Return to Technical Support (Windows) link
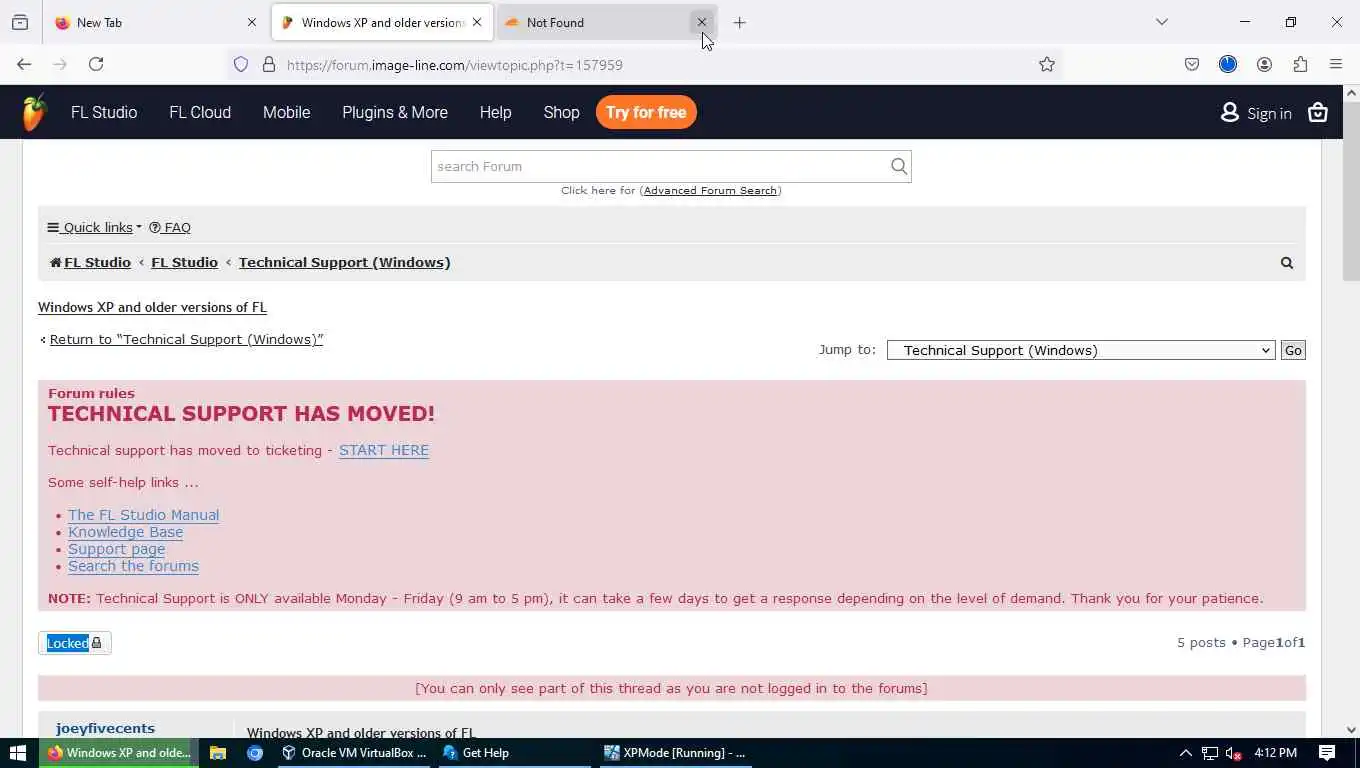This screenshot has width=1360, height=768. (x=186, y=339)
